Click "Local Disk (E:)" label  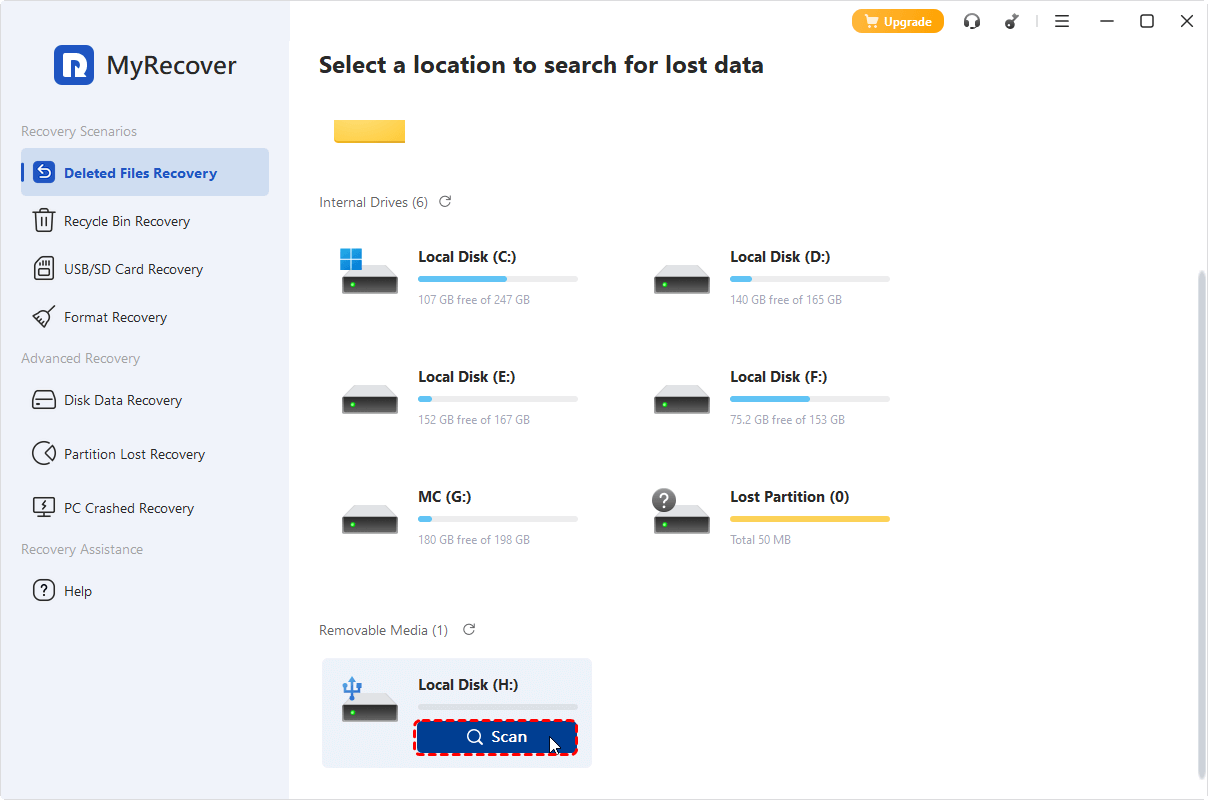(467, 377)
